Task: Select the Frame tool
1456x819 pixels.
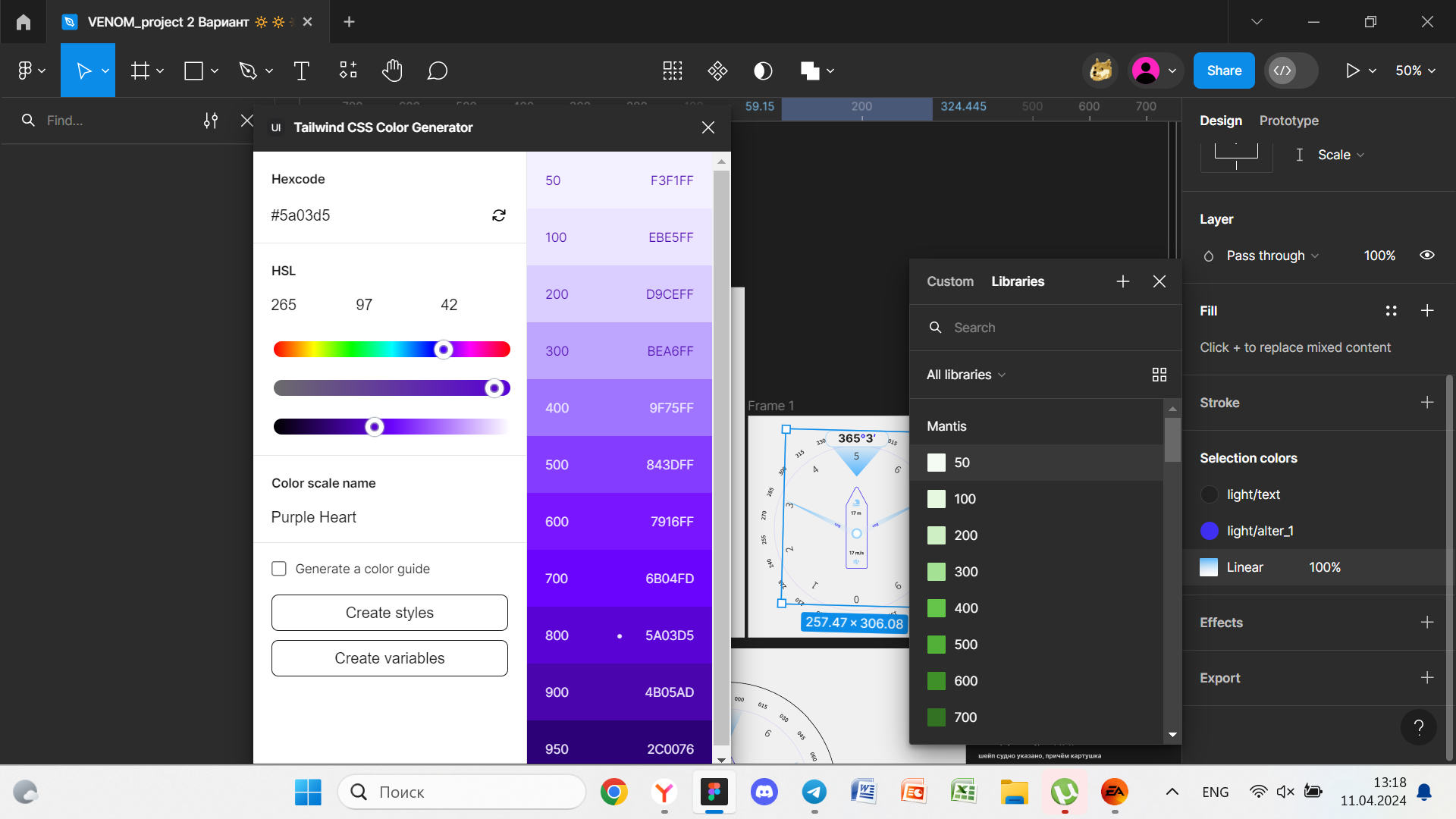Action: pos(140,71)
